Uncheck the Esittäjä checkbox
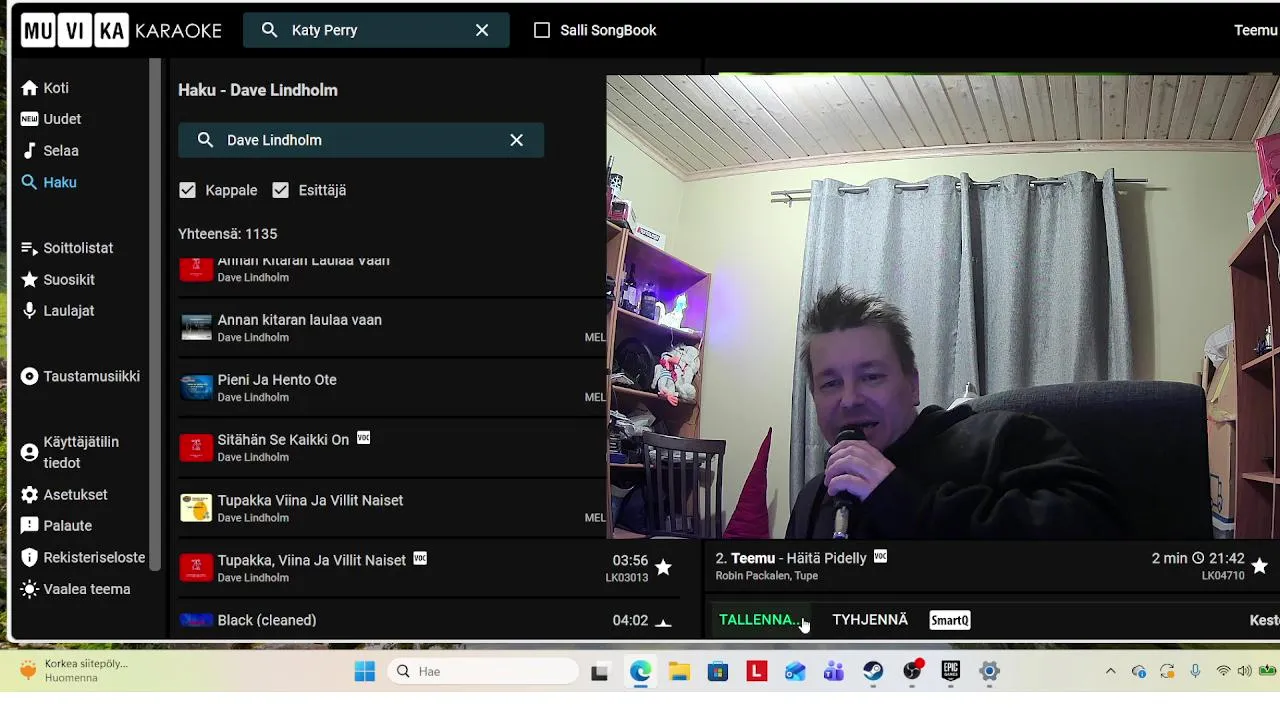This screenshot has width=1280, height=720. tap(280, 190)
